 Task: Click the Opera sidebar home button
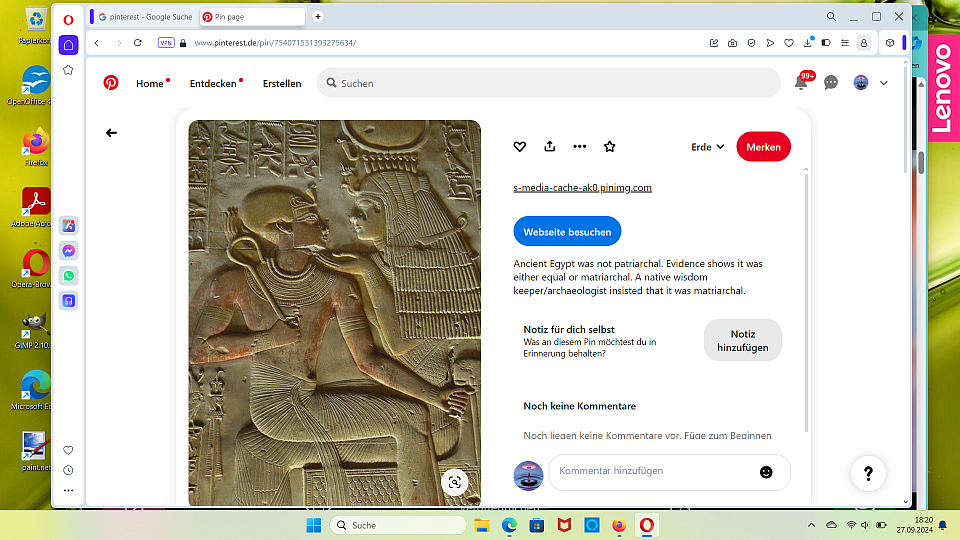(69, 45)
